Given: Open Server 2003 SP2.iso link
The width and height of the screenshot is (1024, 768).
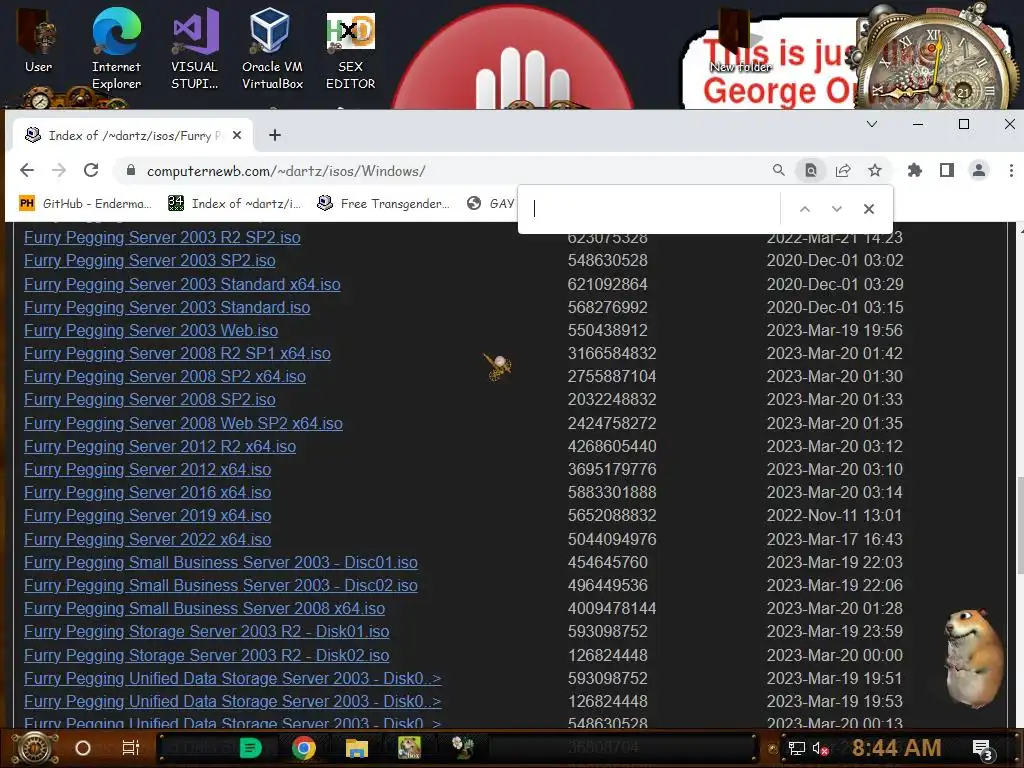Looking at the screenshot, I should tap(150, 260).
